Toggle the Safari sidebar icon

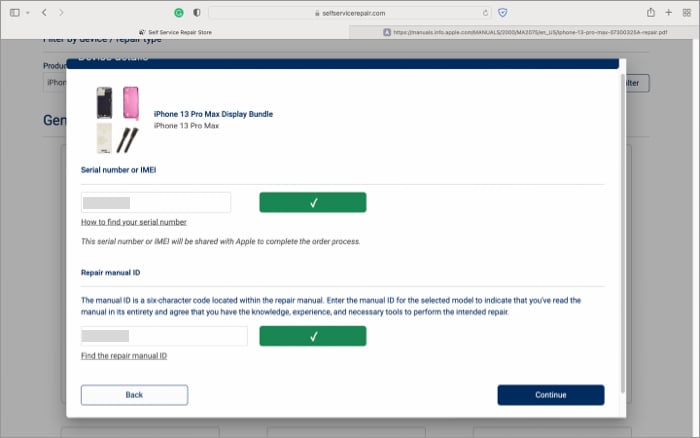(x=15, y=13)
